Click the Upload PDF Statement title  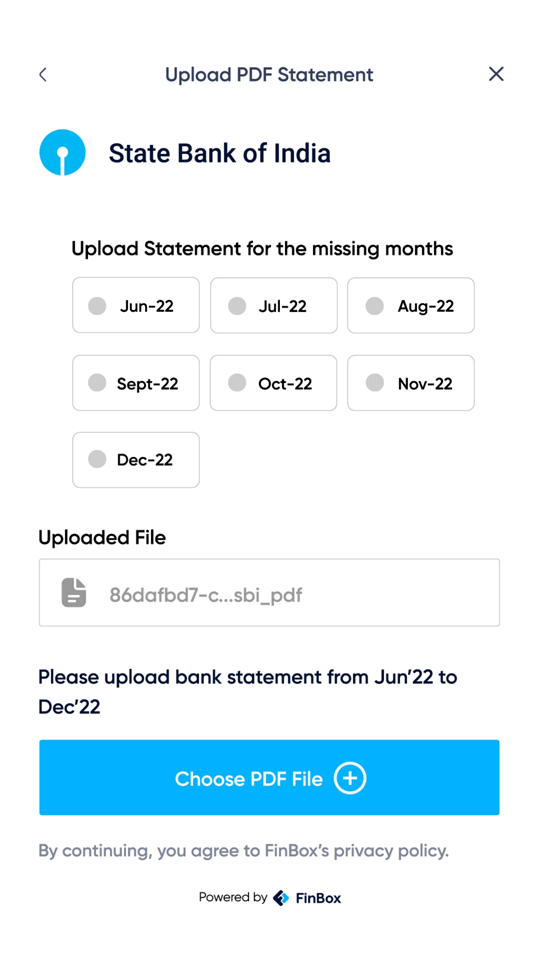[269, 75]
